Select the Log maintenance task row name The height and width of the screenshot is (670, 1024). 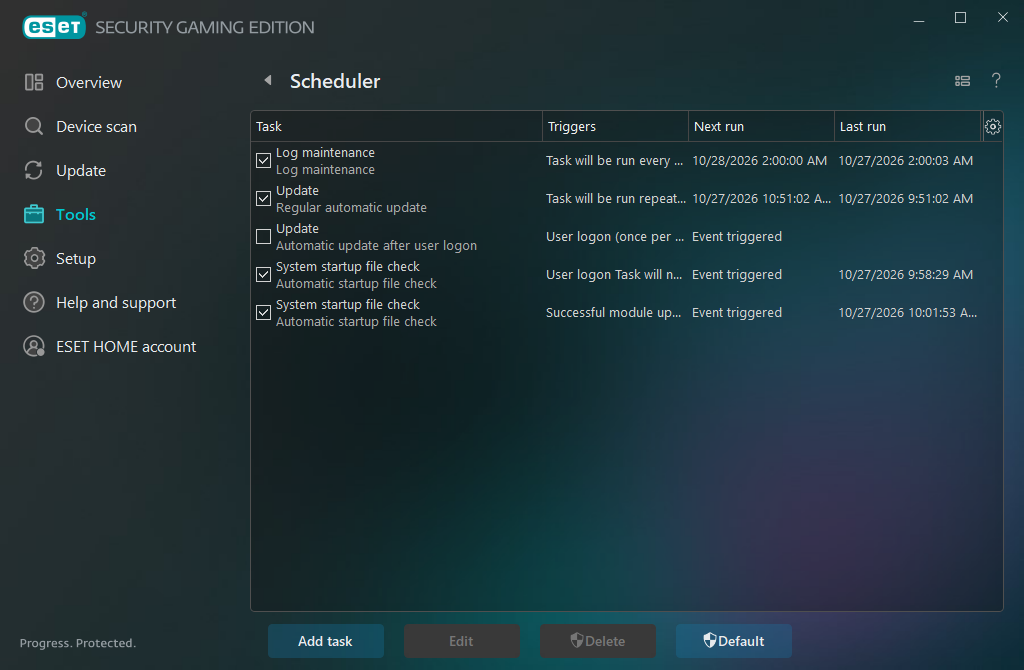click(x=325, y=152)
